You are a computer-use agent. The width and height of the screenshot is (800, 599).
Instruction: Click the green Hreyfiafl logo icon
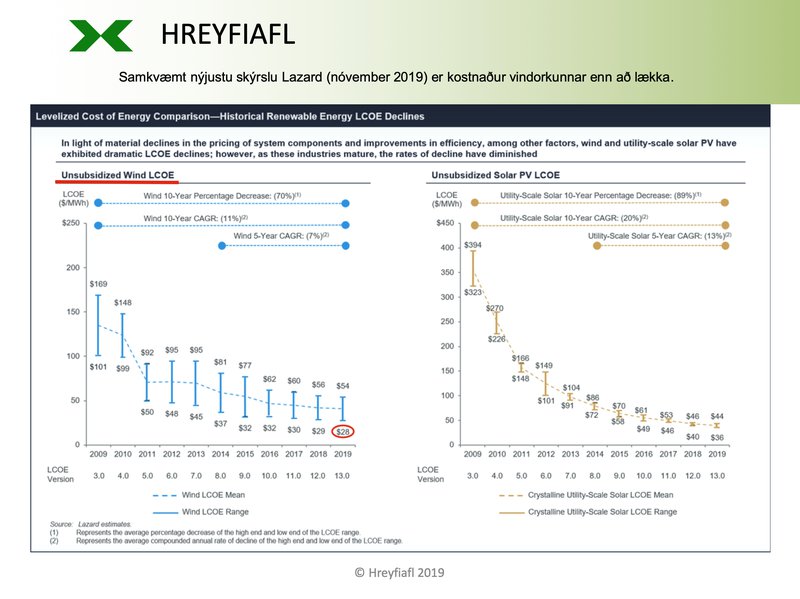click(x=101, y=35)
